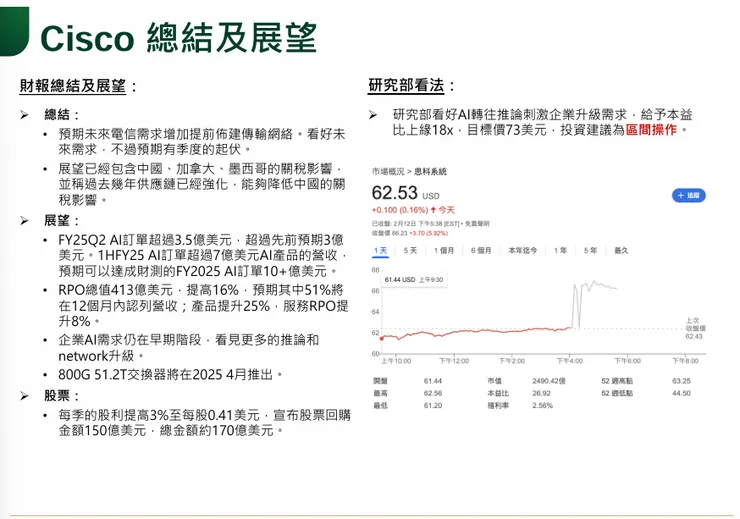
Task: Switch to the 1年 chart tab
Action: click(x=560, y=251)
